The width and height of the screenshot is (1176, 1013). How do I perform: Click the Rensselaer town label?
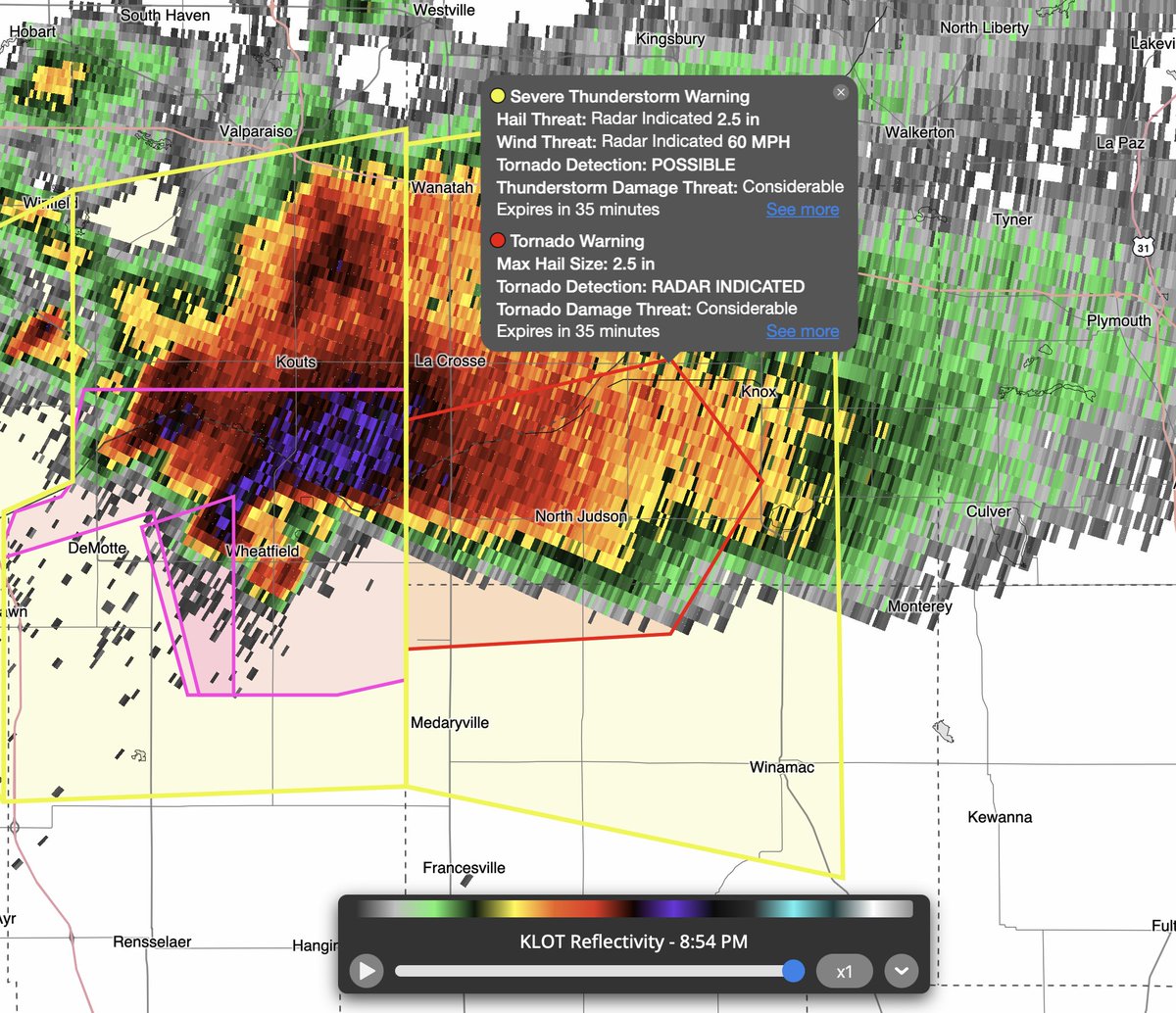pyautogui.click(x=152, y=942)
